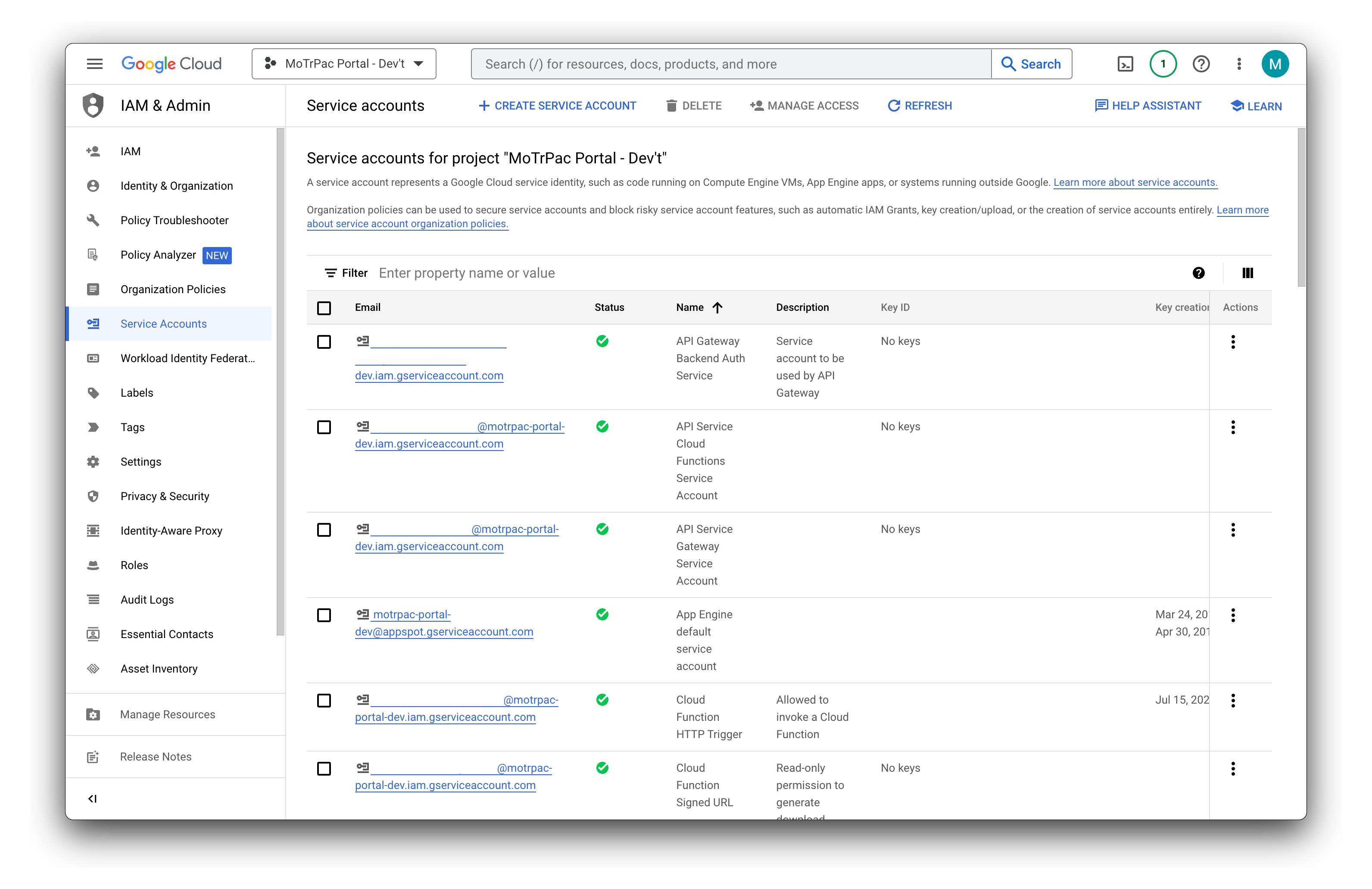Open top bar more options menu
Screen dimensions: 1372x889
[1239, 63]
